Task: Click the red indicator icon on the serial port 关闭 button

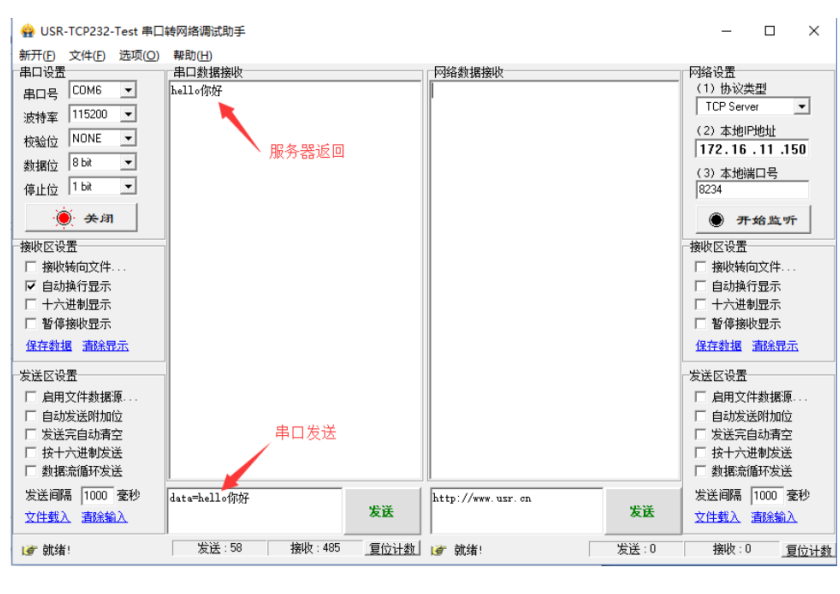Action: pos(64,218)
